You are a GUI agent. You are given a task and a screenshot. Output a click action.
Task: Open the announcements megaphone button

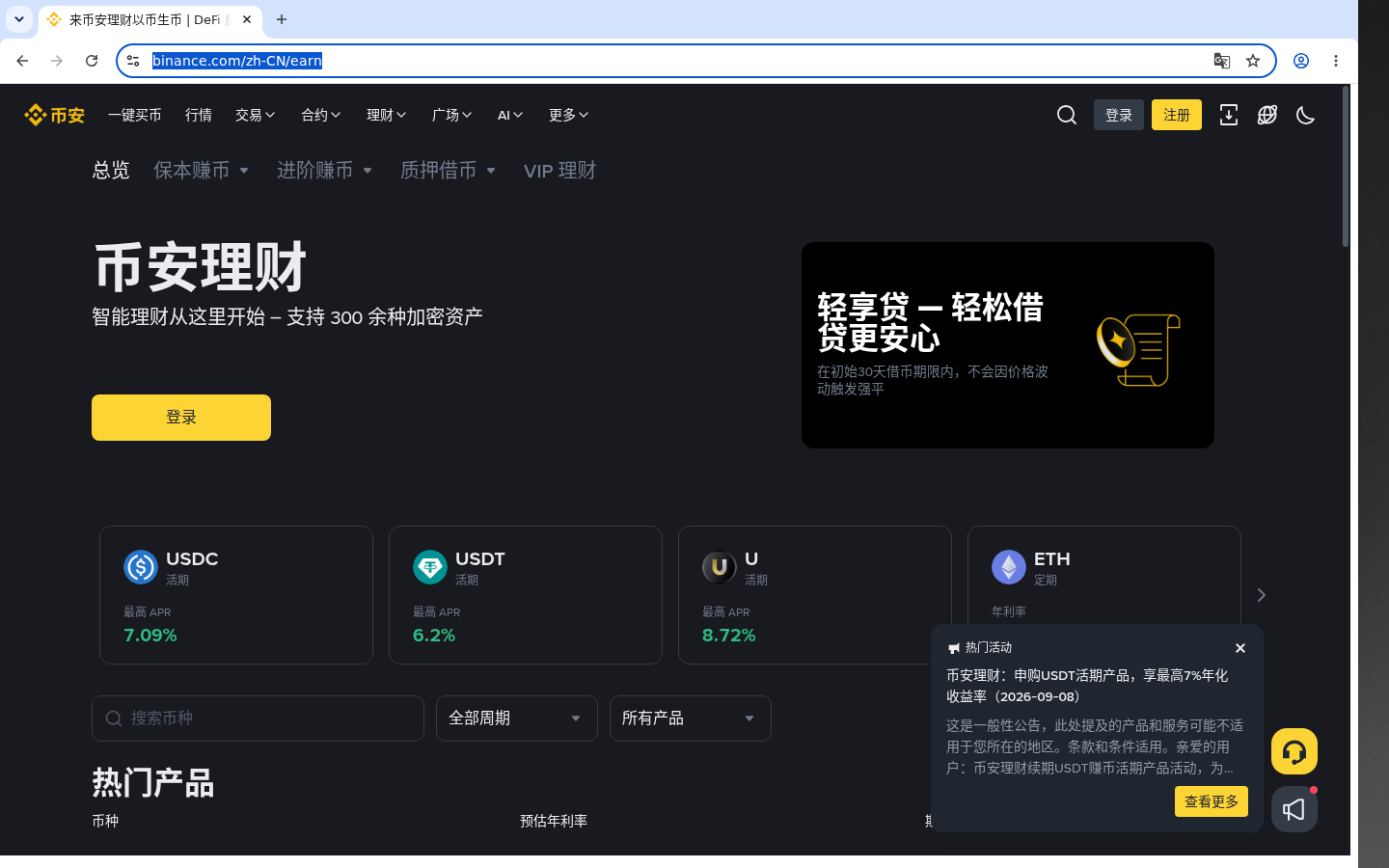[1294, 809]
